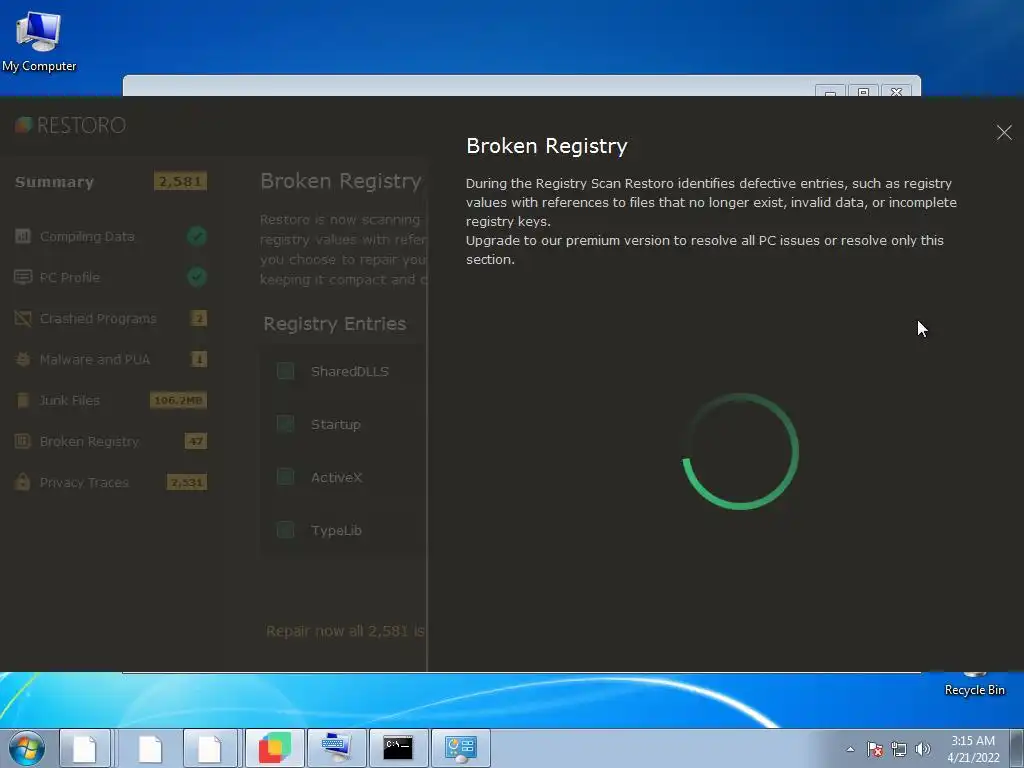Click the Compiling Data green checkmark
Viewport: 1024px width, 768px height.
coord(197,236)
